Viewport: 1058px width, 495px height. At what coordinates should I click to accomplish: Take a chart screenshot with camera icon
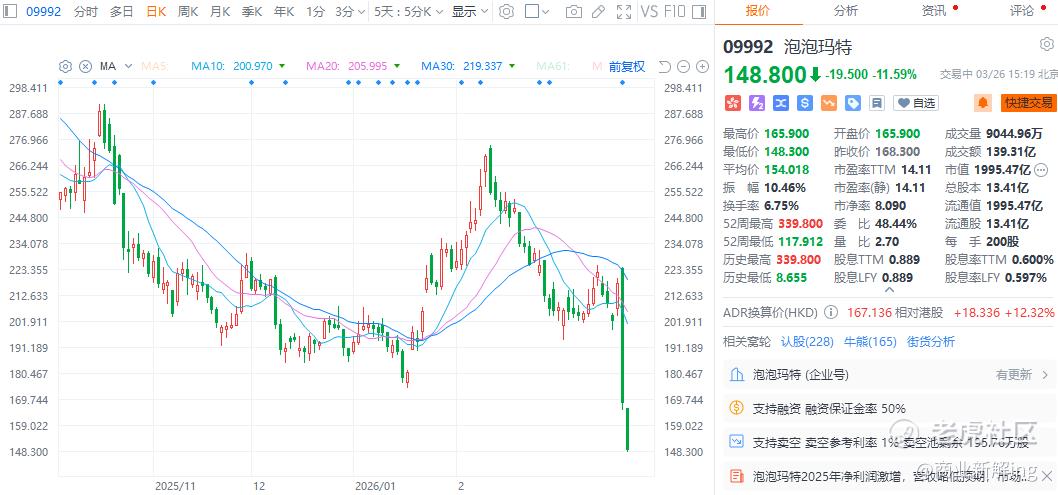574,12
